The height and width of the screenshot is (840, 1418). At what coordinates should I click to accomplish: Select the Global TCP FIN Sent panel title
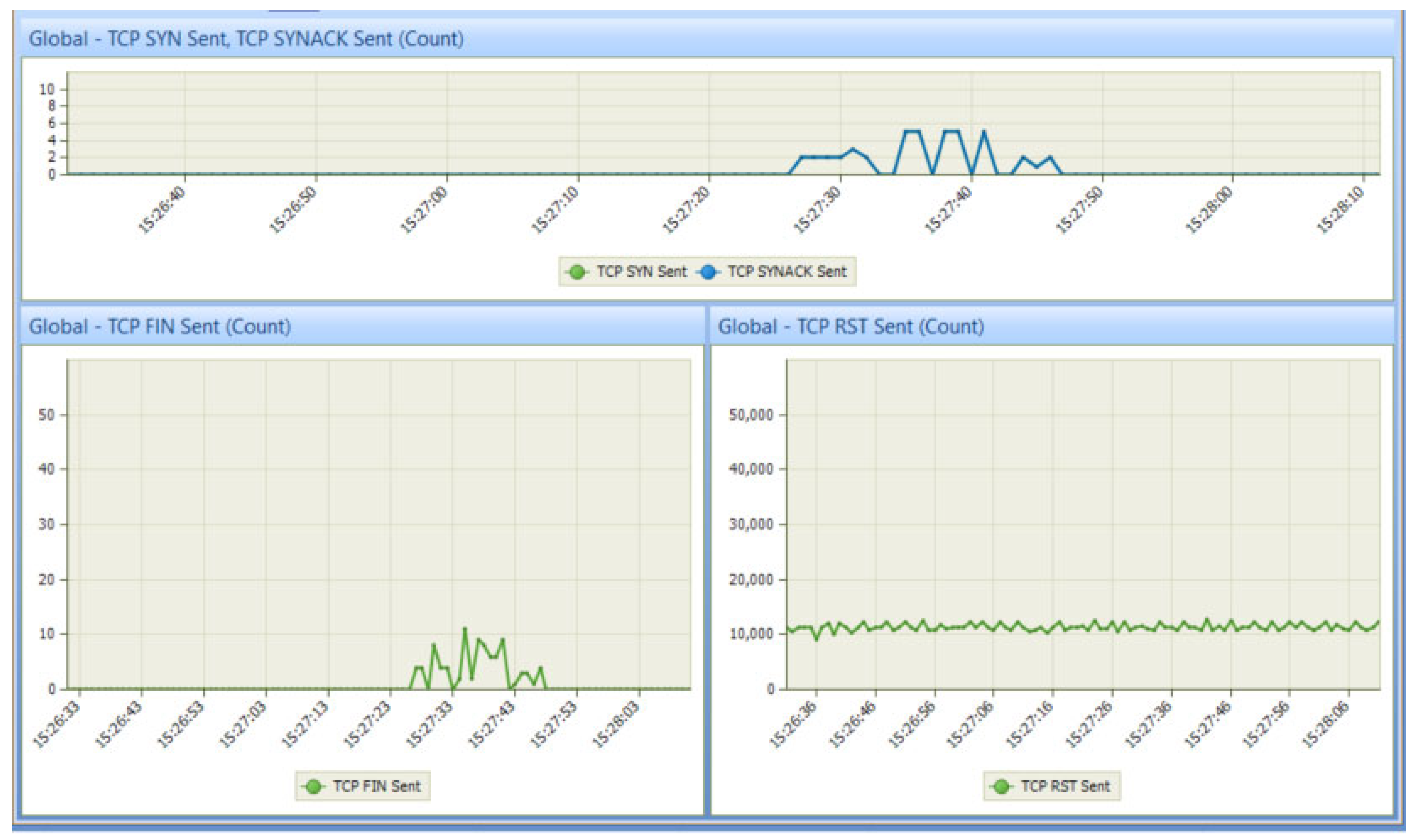coord(160,327)
